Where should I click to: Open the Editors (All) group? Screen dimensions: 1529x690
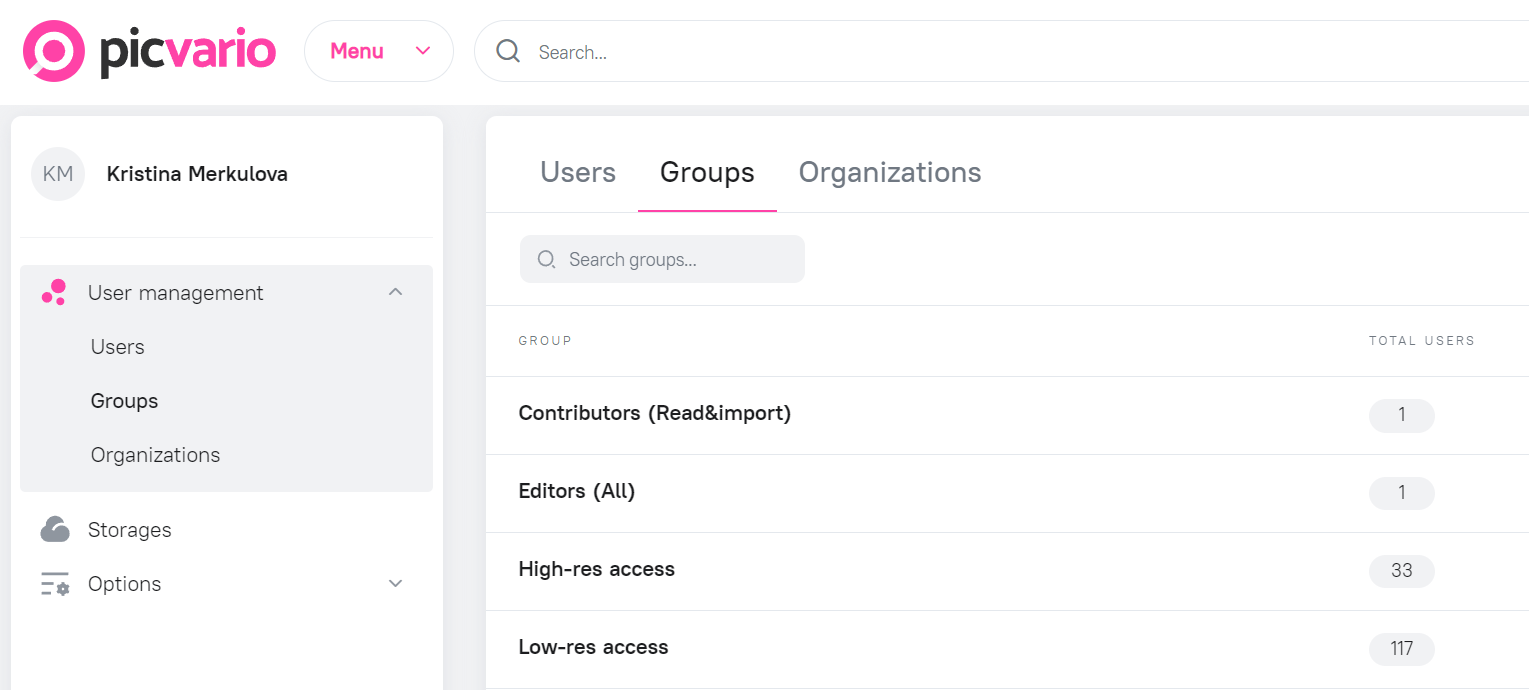(x=577, y=491)
